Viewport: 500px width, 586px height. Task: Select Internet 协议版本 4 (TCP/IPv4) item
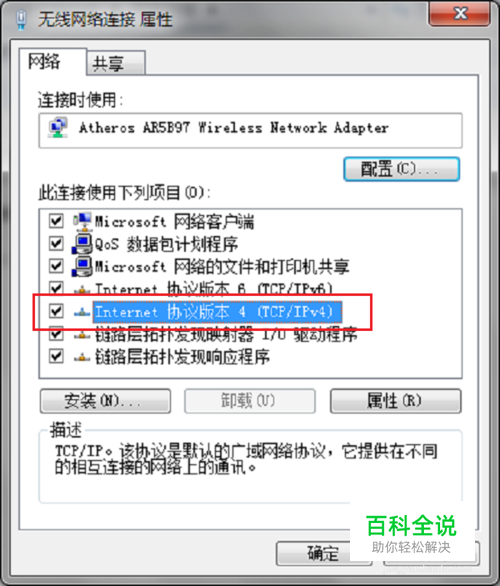(x=217, y=312)
